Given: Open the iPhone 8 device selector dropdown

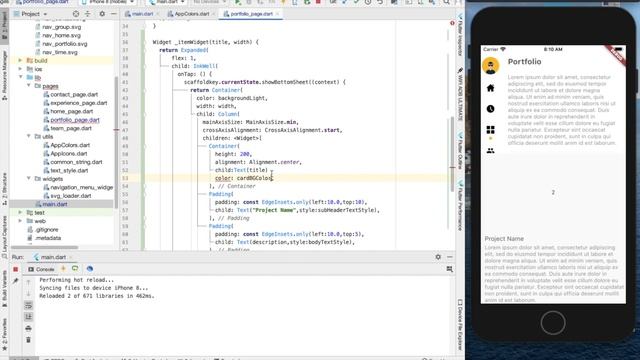Looking at the screenshot, I should [x=107, y=2].
